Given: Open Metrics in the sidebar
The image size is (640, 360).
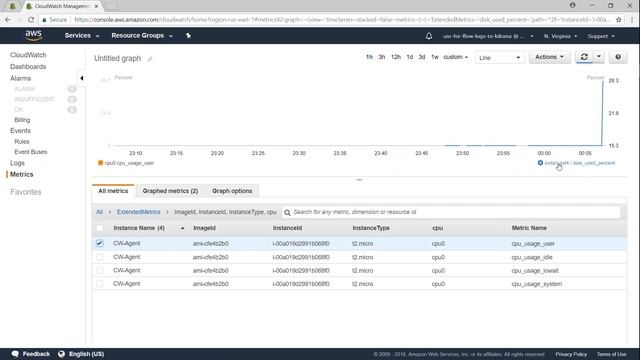Looking at the screenshot, I should click(22, 174).
